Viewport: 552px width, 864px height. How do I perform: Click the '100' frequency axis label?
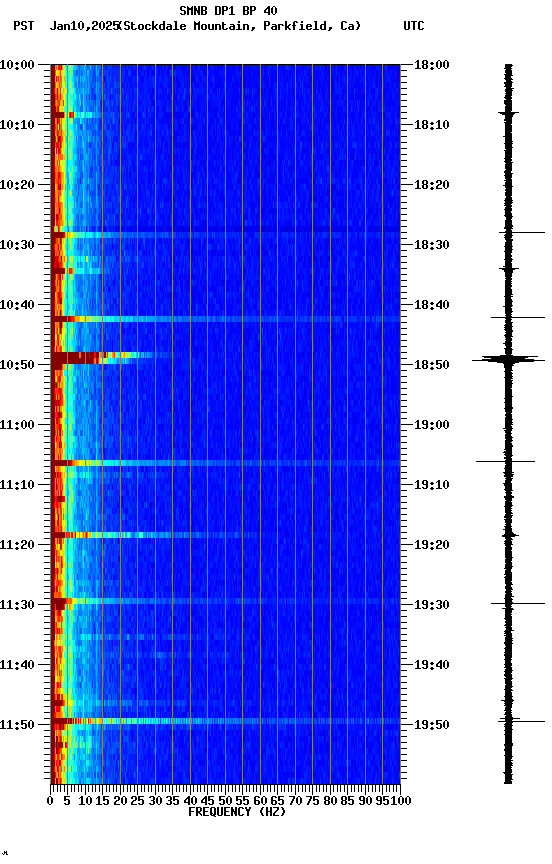tap(401, 802)
